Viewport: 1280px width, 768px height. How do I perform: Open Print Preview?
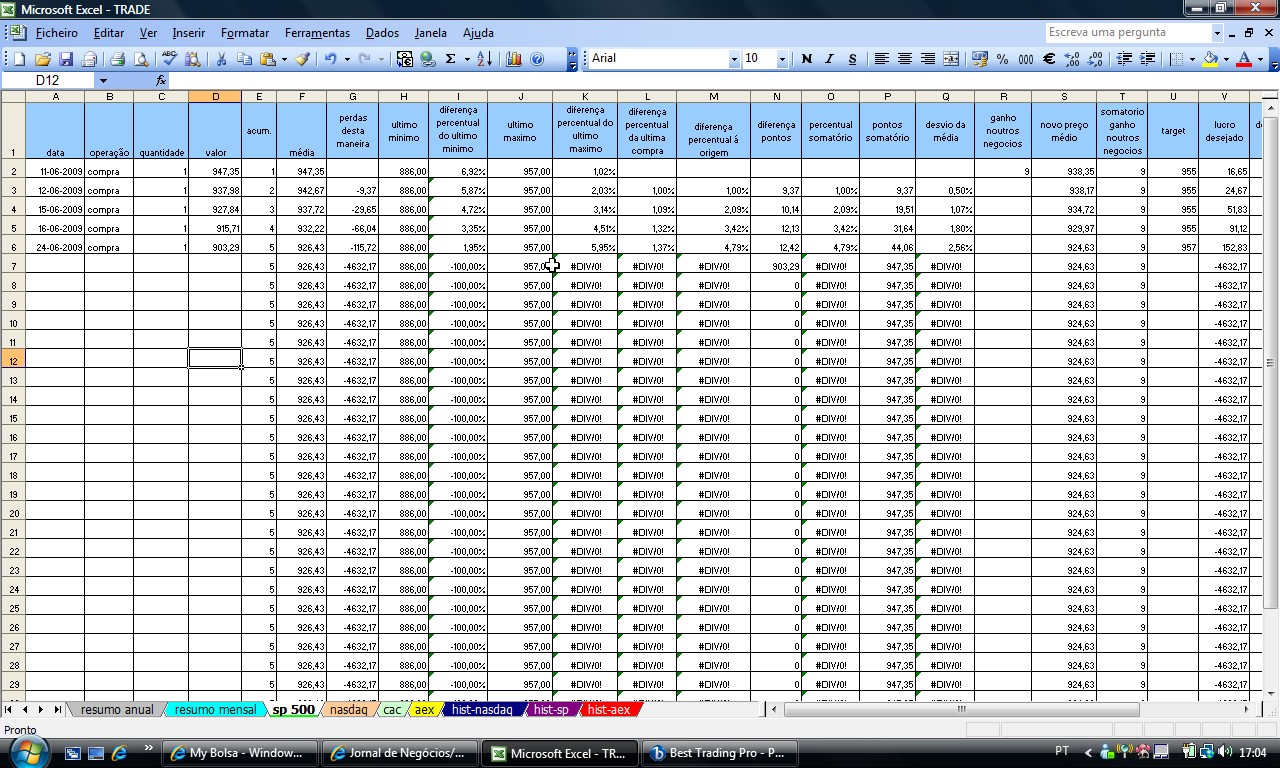[140, 59]
